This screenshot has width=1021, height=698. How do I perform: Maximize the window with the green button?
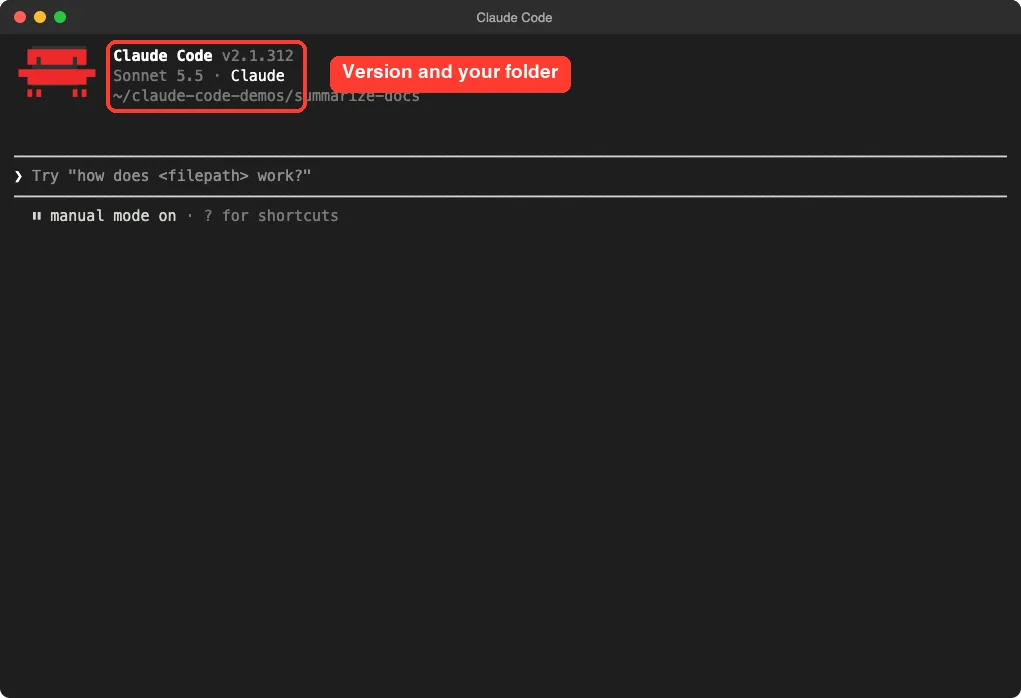pyautogui.click(x=60, y=17)
